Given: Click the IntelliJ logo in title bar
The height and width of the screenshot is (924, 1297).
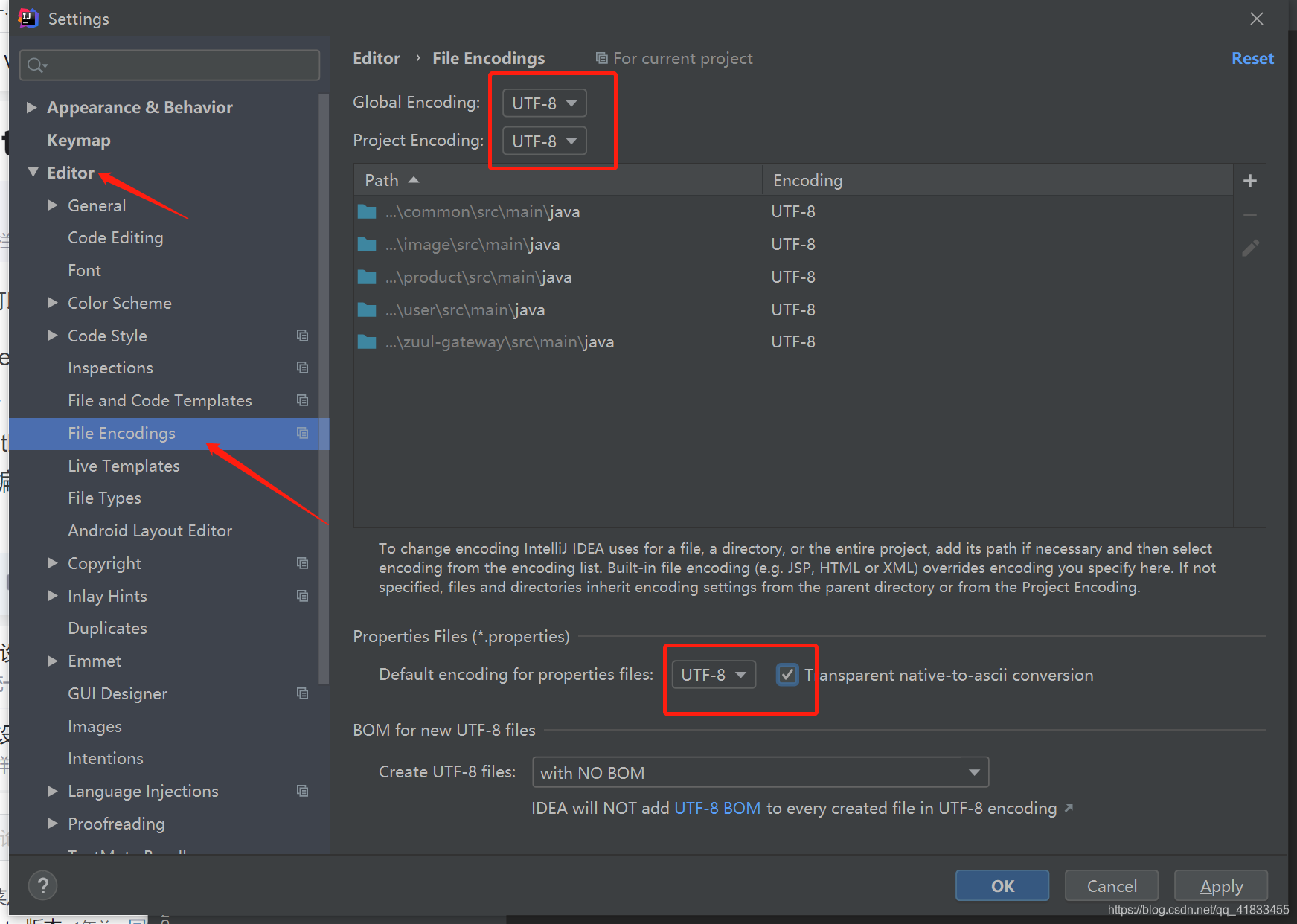Looking at the screenshot, I should point(28,18).
